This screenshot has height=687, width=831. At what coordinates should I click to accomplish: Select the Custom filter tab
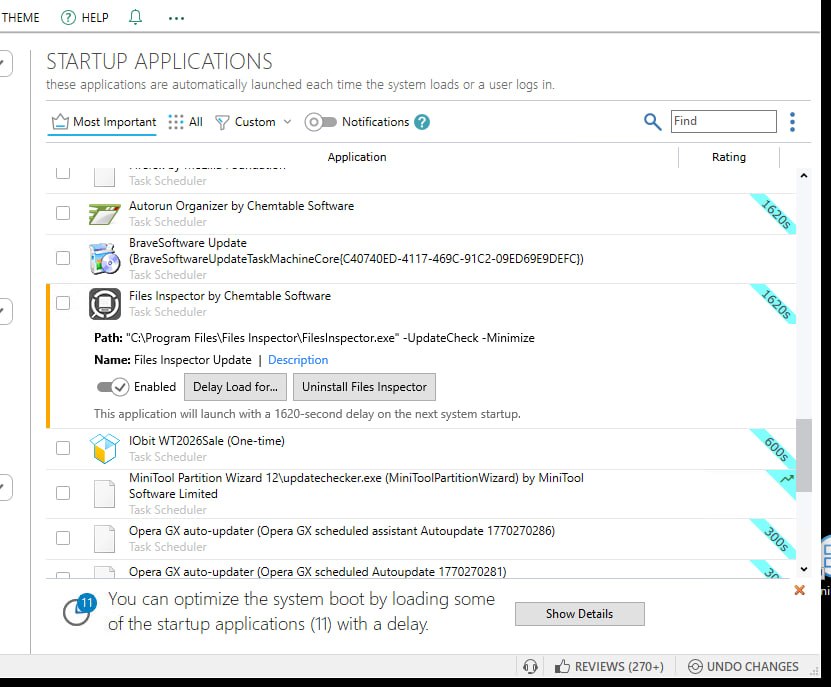253,122
